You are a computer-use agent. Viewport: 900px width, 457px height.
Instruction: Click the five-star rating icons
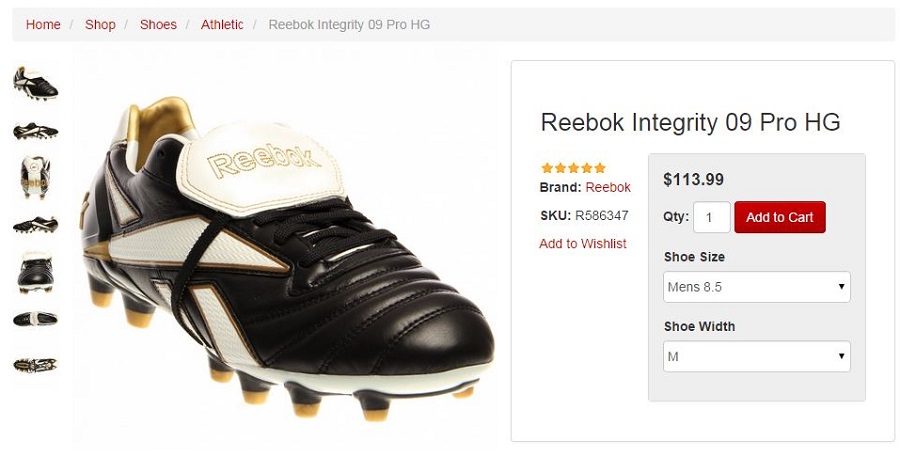[573, 168]
